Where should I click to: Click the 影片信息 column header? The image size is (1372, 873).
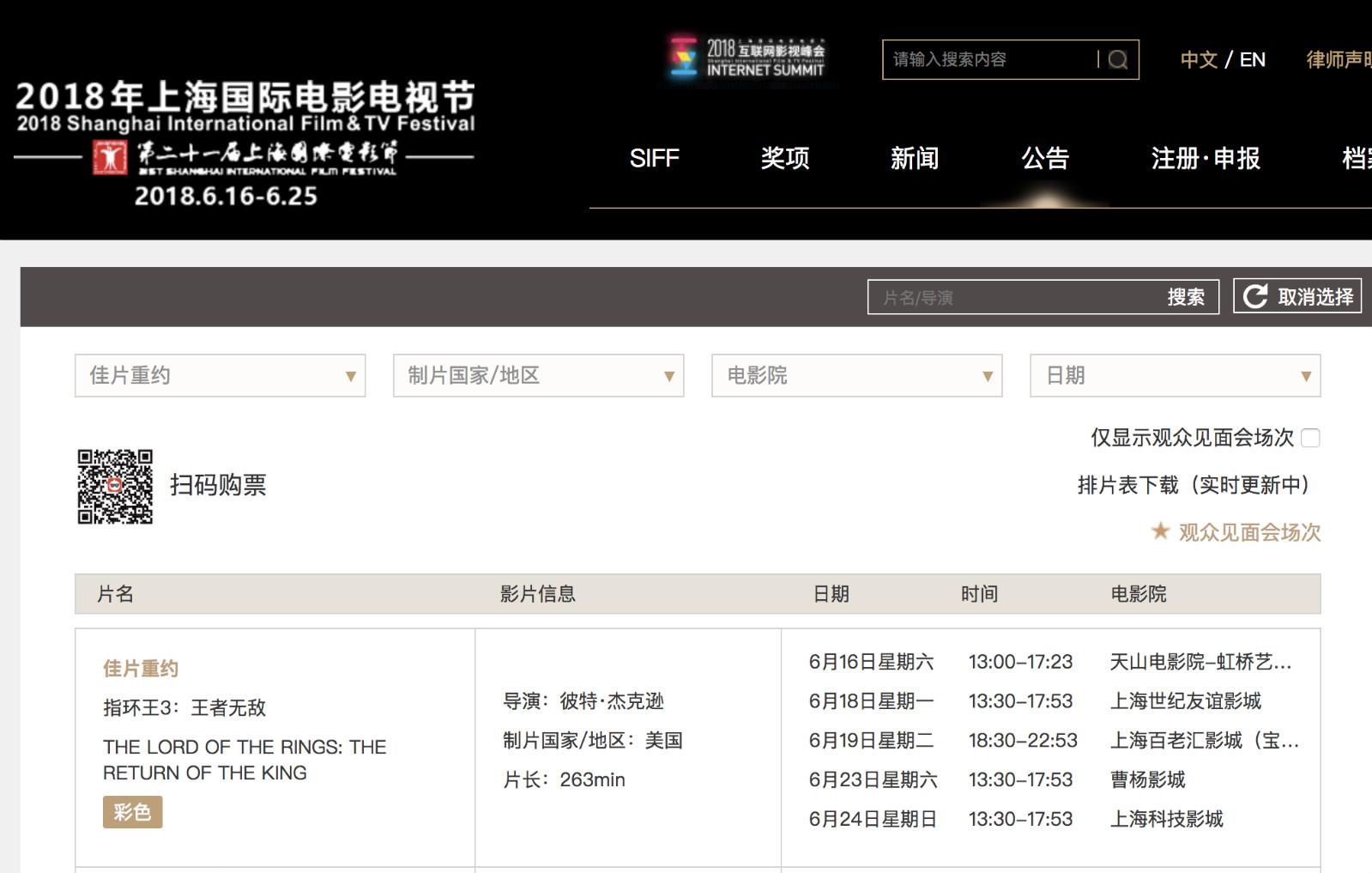point(538,594)
